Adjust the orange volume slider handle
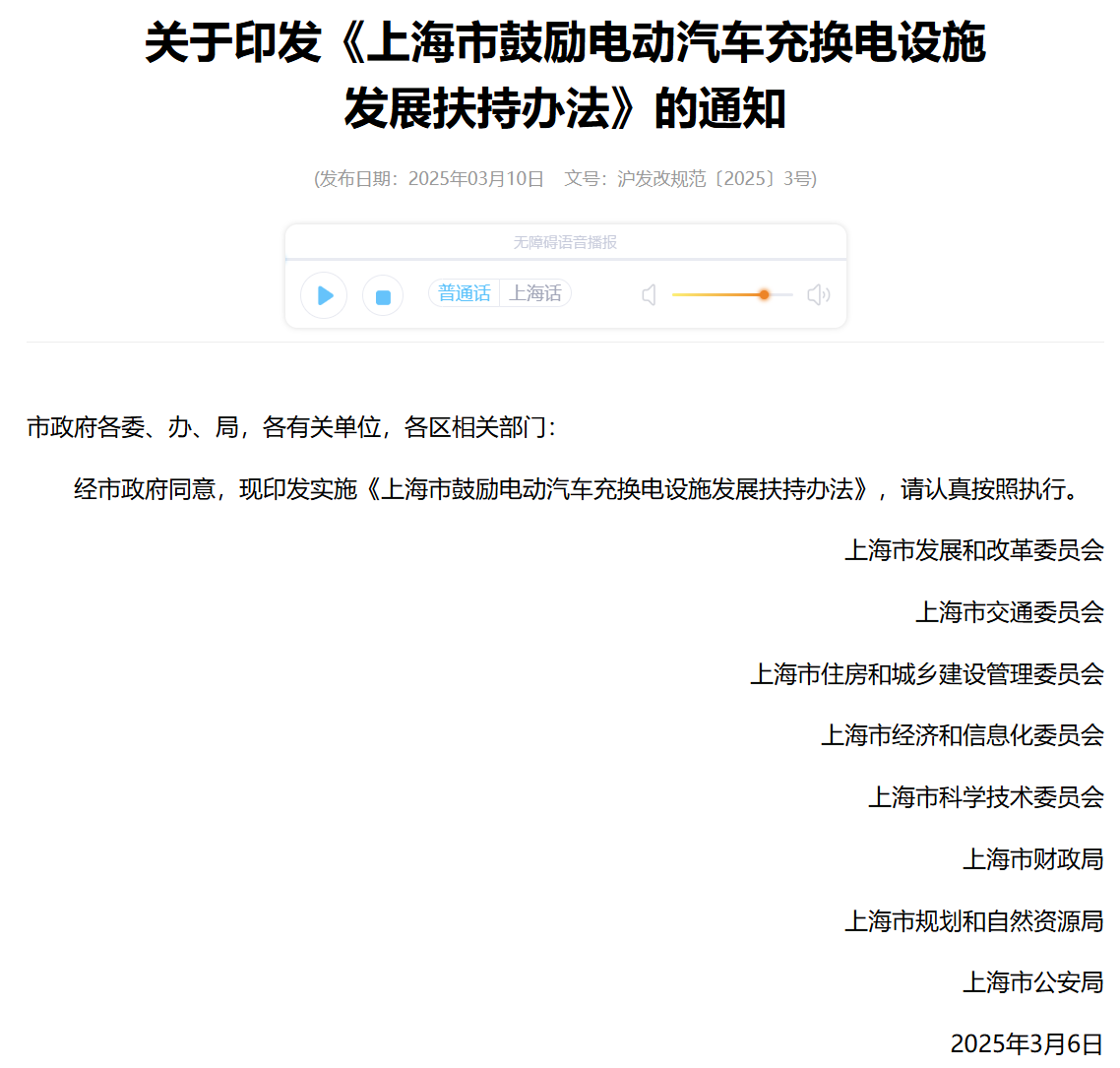Viewport: 1120px width, 1068px height. (765, 294)
